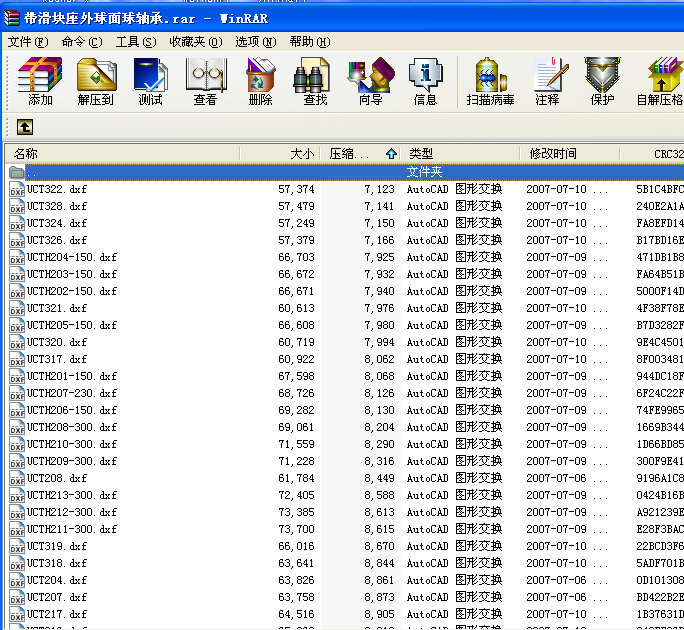Viewport: 684px width, 630px height.
Task: Click the WinRAR title bar icon
Action: [x=12, y=18]
